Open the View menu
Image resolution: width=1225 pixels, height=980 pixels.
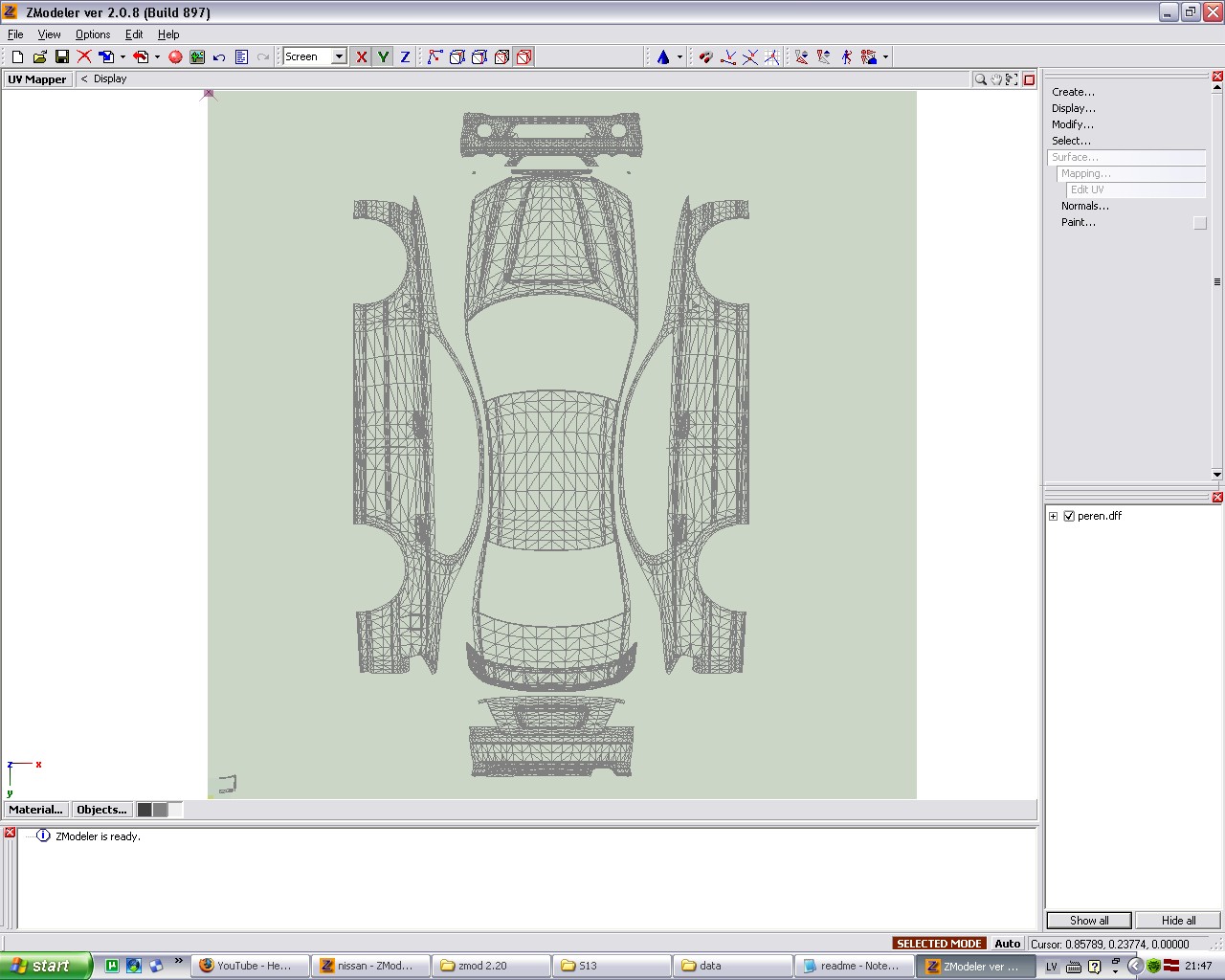[49, 34]
